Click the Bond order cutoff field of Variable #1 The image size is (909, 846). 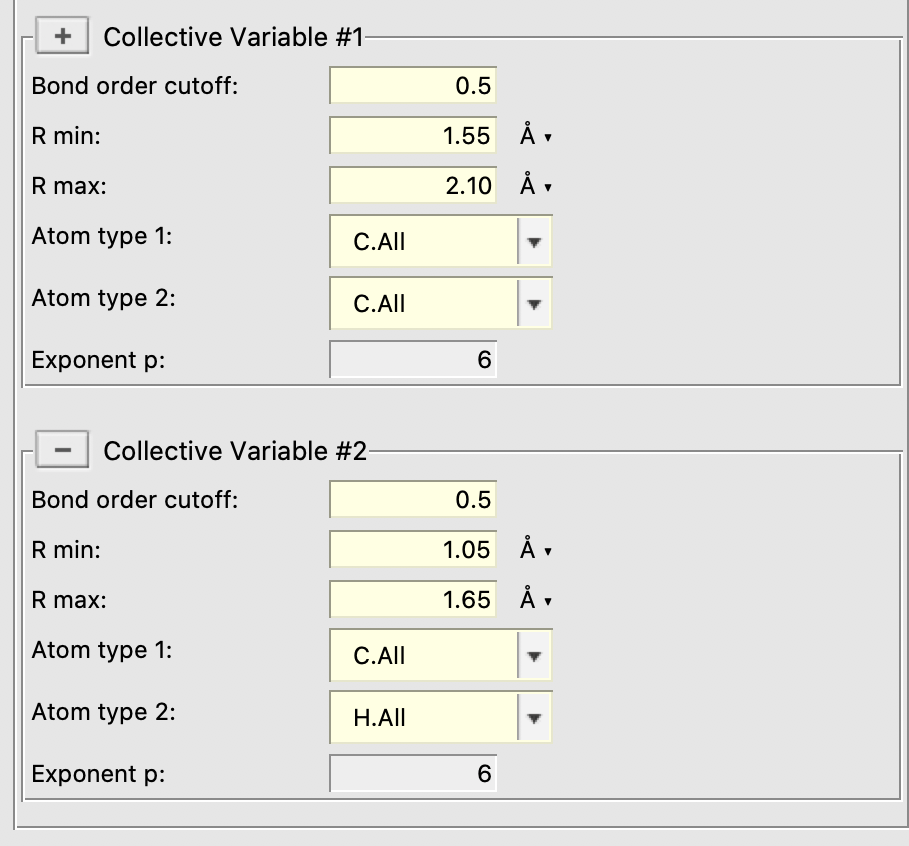[x=412, y=86]
